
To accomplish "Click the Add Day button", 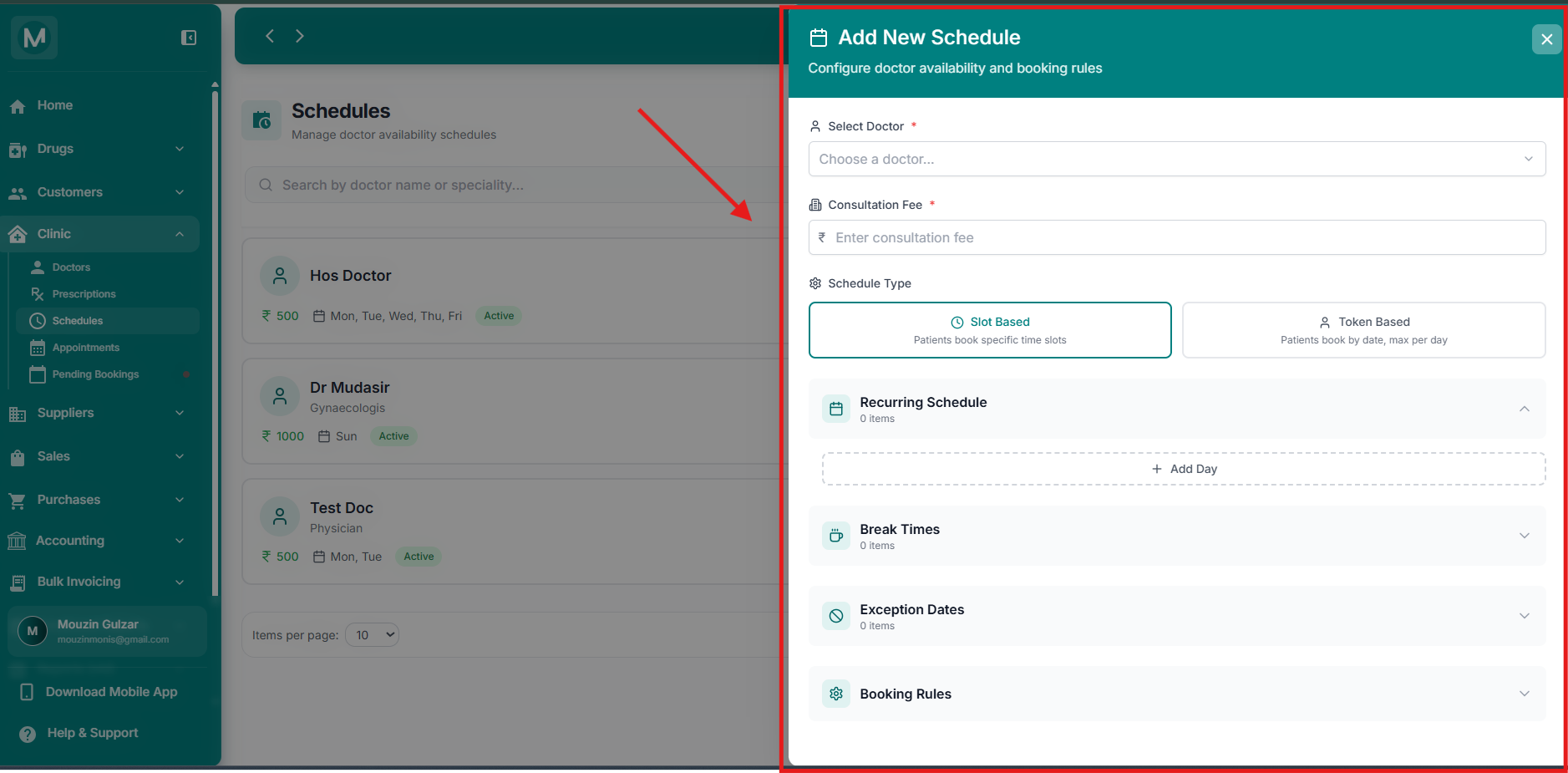I will (x=1184, y=469).
